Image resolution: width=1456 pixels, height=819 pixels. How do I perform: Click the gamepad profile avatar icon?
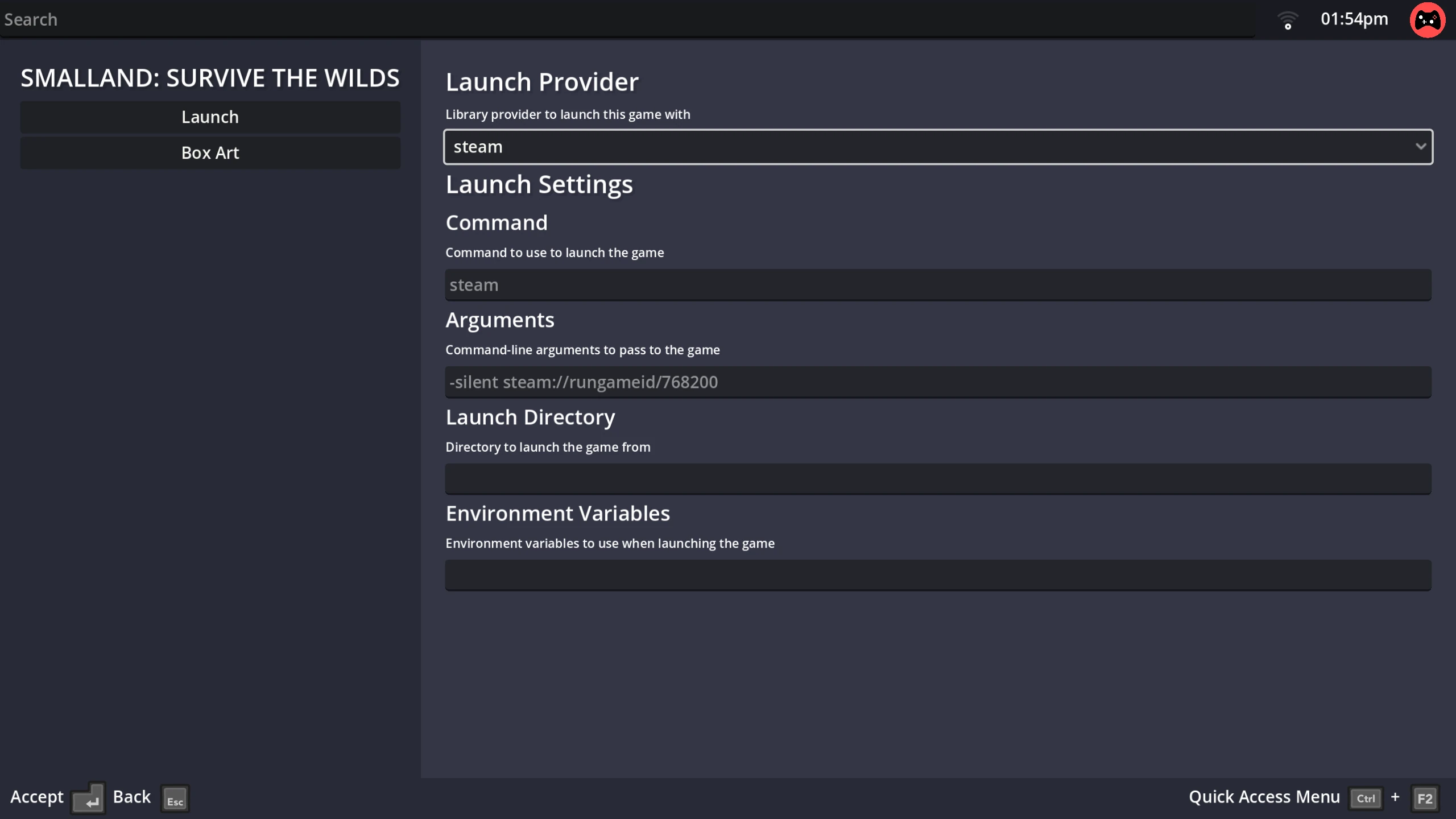click(1427, 20)
